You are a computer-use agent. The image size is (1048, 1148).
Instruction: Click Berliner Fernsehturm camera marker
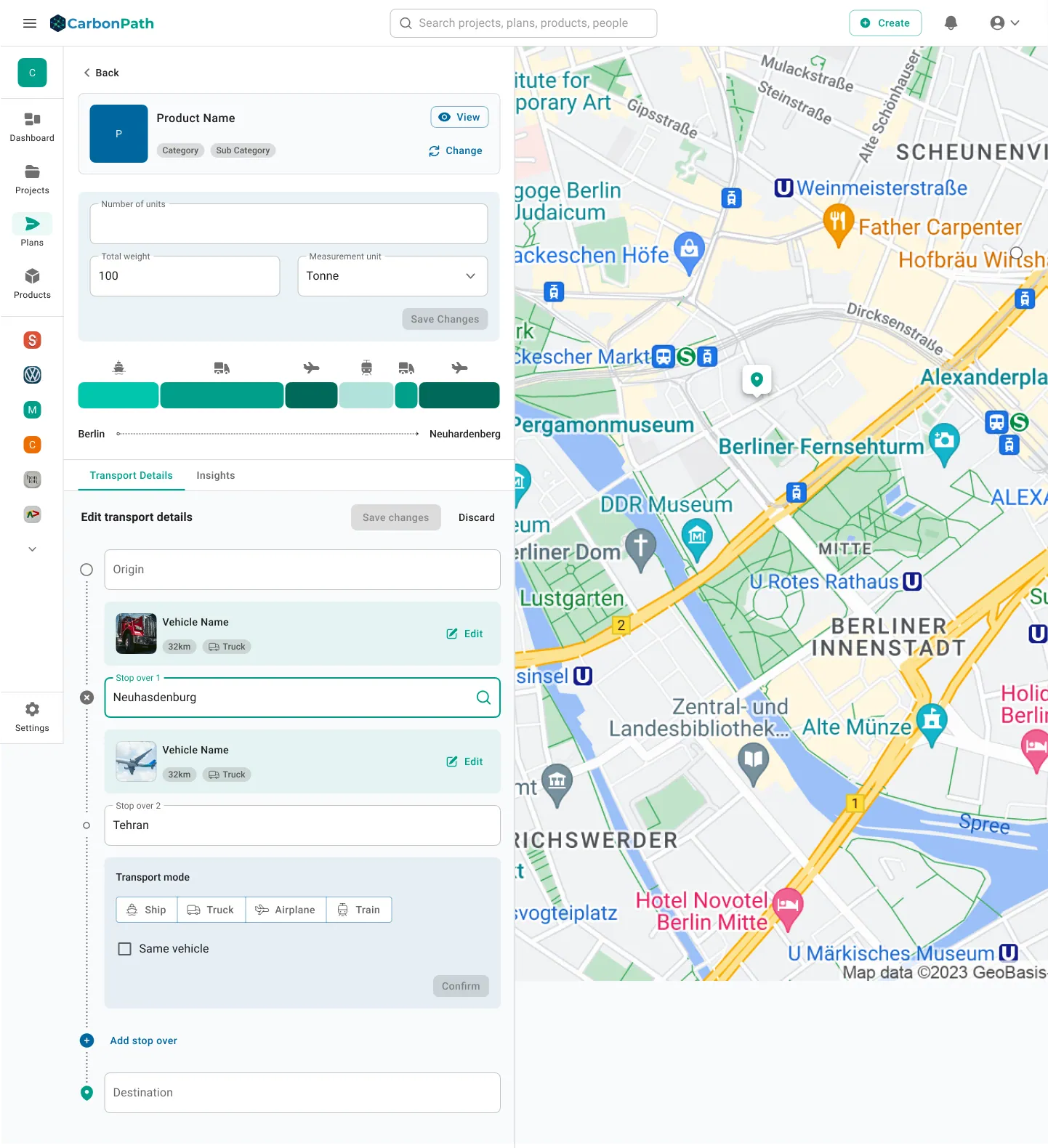[x=944, y=444]
